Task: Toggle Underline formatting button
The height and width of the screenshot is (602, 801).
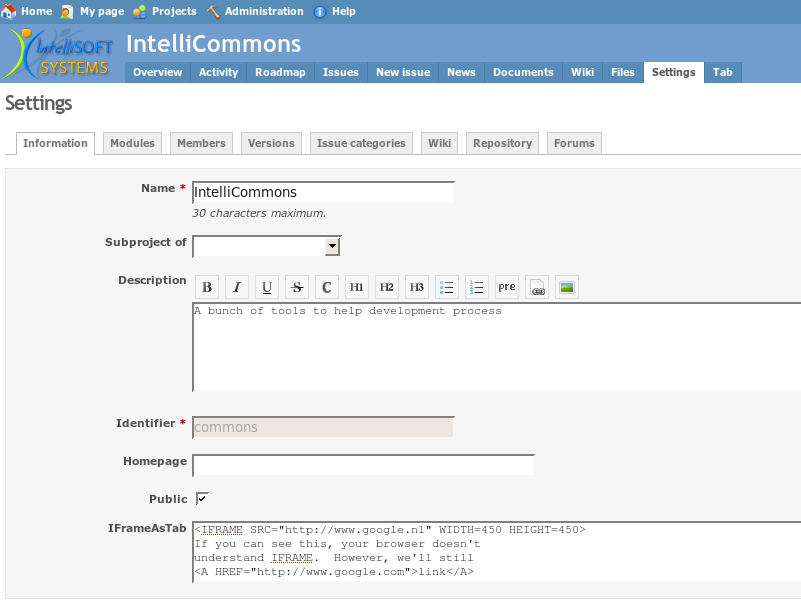Action: [x=267, y=287]
